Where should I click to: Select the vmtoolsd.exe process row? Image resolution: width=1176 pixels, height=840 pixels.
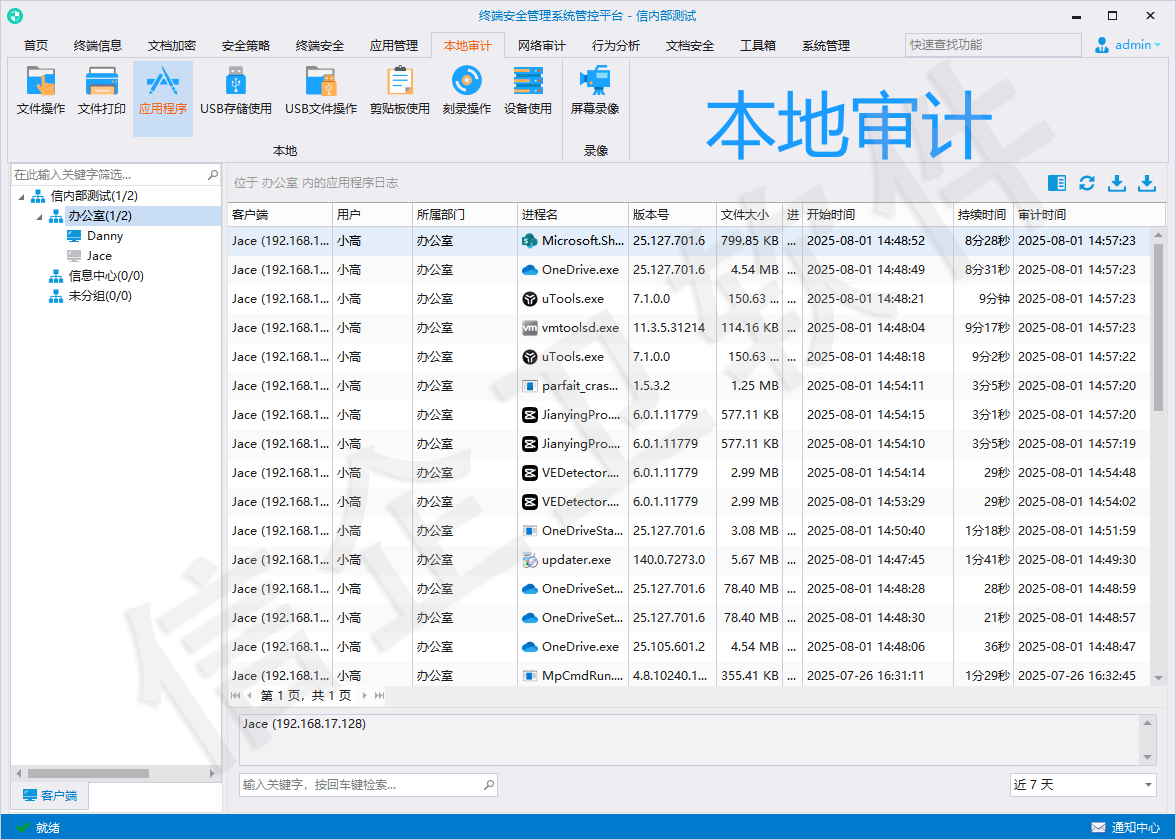(x=688, y=328)
